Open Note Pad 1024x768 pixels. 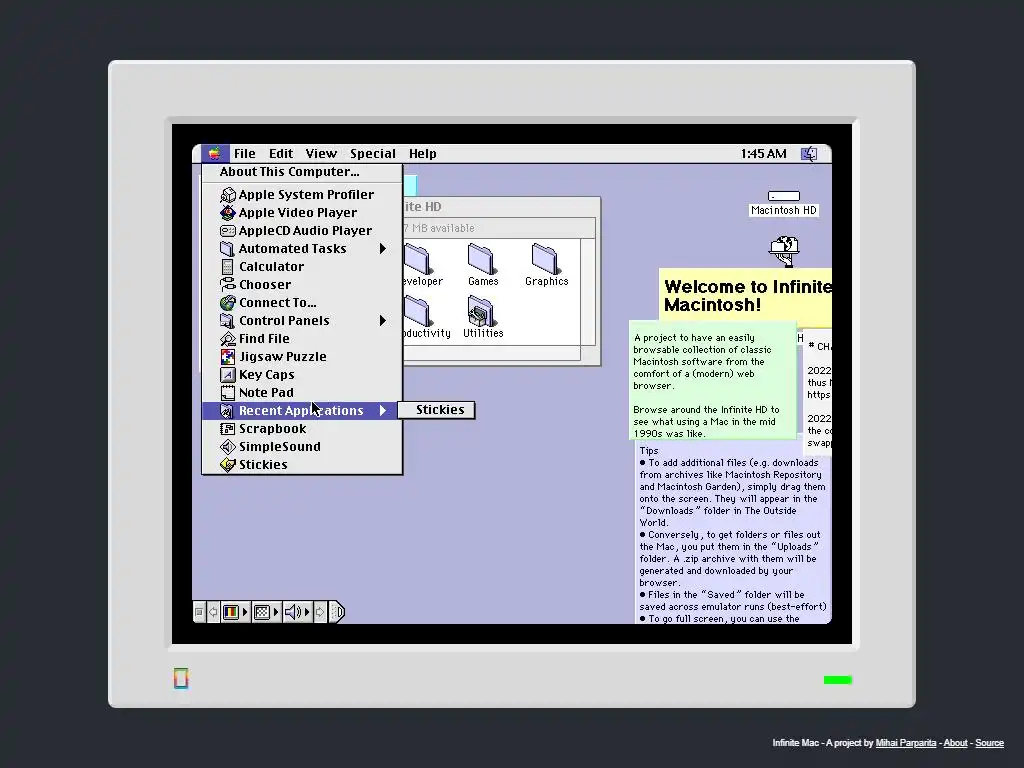[x=301, y=392]
